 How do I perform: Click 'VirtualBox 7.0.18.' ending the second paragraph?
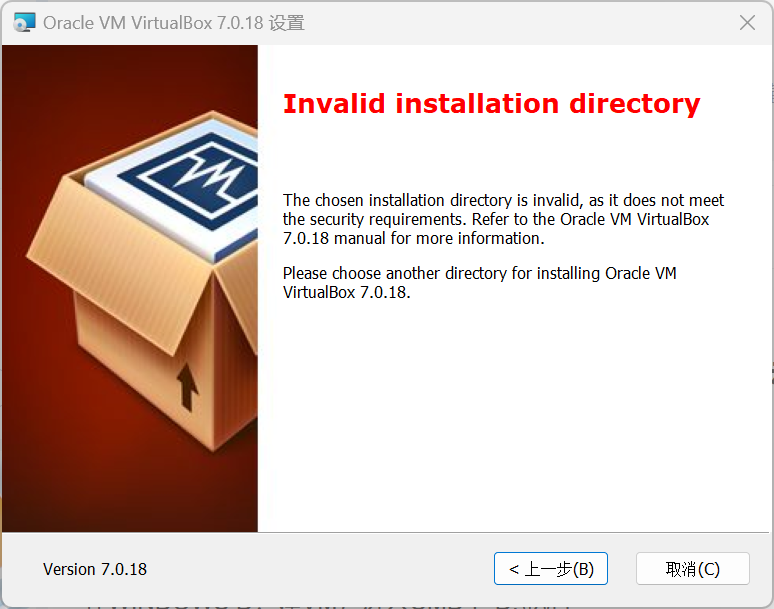click(347, 292)
